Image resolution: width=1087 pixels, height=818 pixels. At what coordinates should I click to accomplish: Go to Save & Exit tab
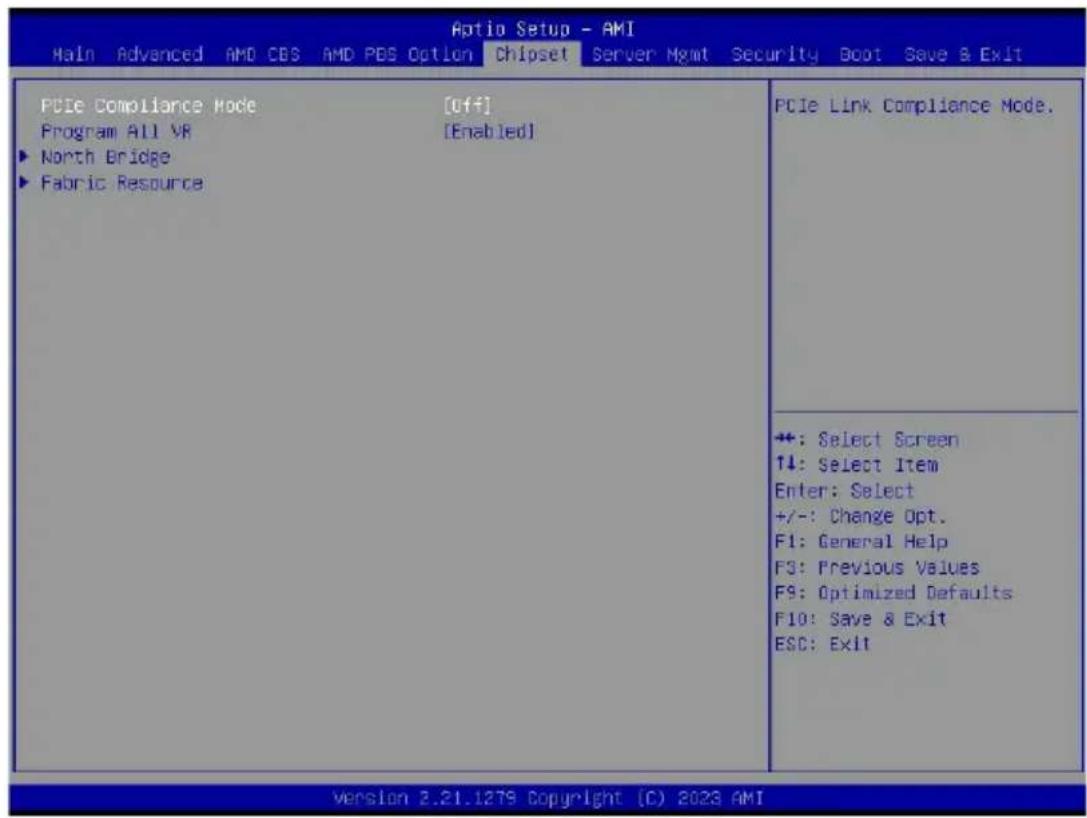point(963,54)
